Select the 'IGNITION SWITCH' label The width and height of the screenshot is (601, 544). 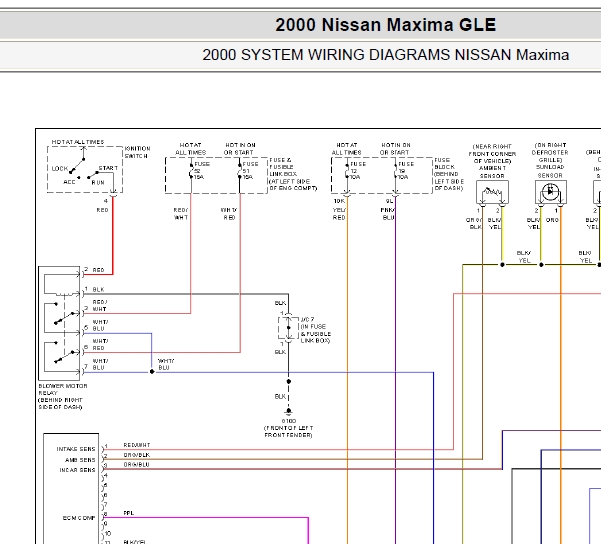pyautogui.click(x=137, y=152)
